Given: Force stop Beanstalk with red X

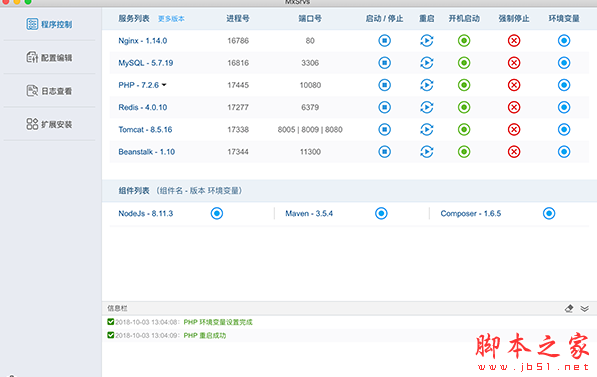Looking at the screenshot, I should (x=514, y=152).
